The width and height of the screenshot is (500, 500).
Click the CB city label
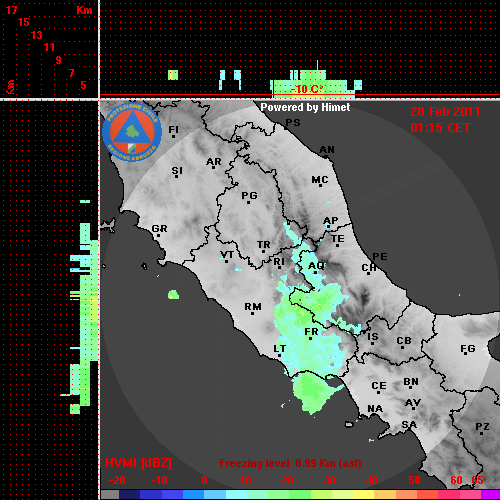tap(404, 341)
